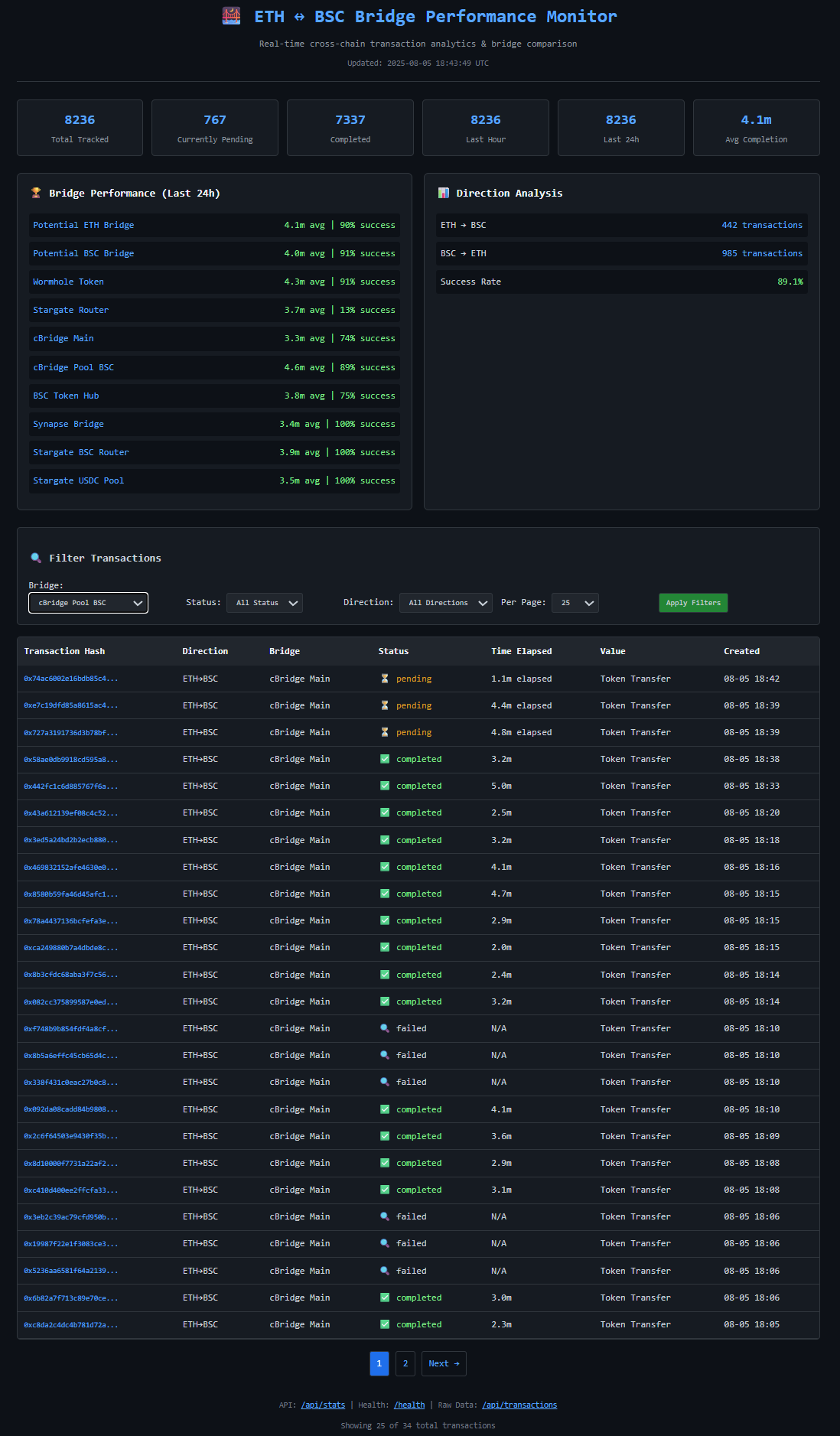Click the Transaction Hash column header

(x=64, y=651)
